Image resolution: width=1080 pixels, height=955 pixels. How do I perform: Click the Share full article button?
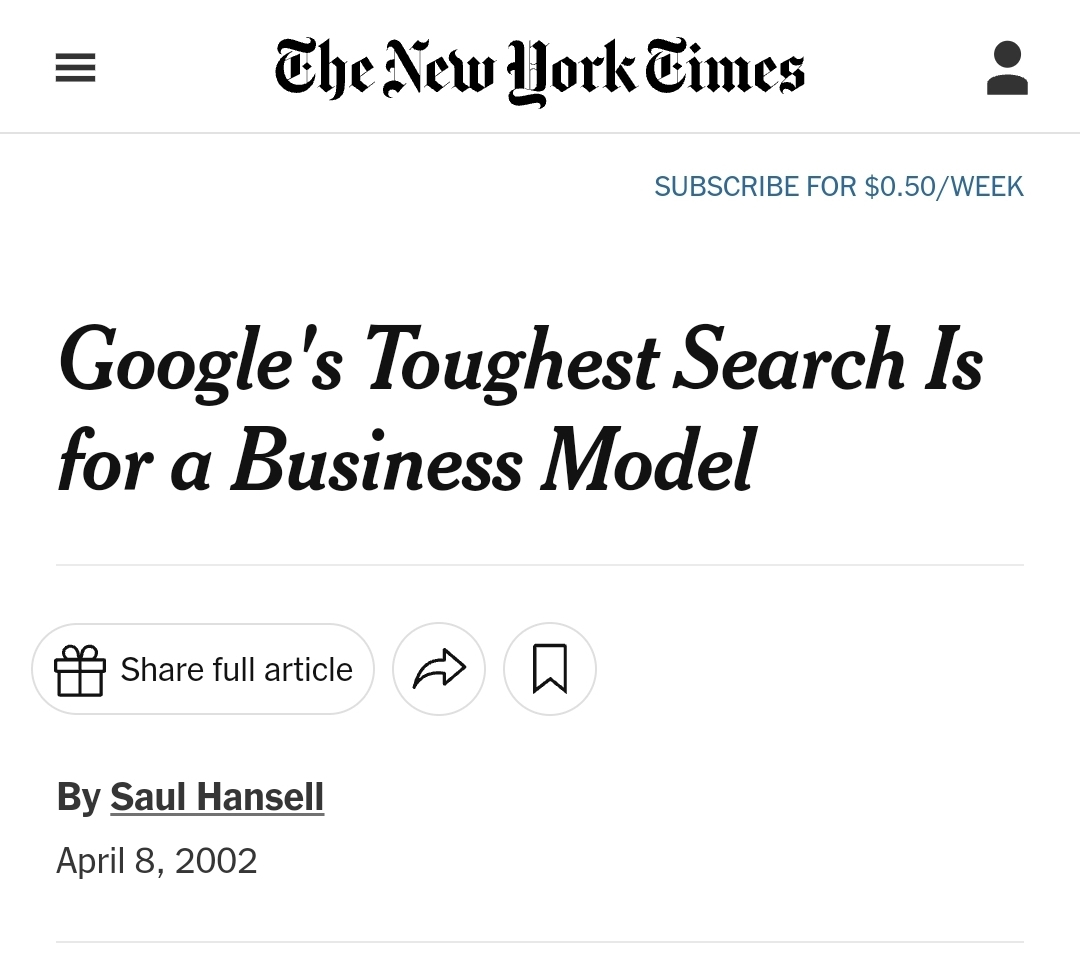point(202,669)
